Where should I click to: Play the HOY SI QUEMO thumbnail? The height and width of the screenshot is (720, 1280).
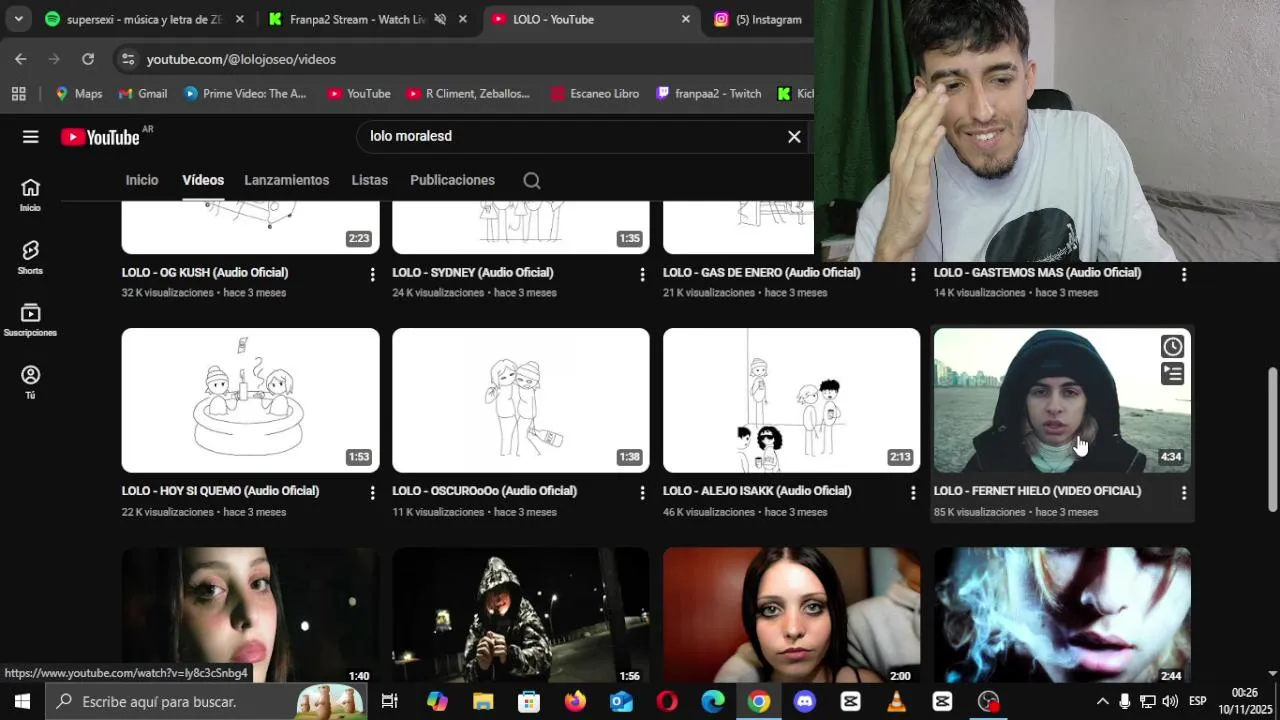pyautogui.click(x=250, y=400)
